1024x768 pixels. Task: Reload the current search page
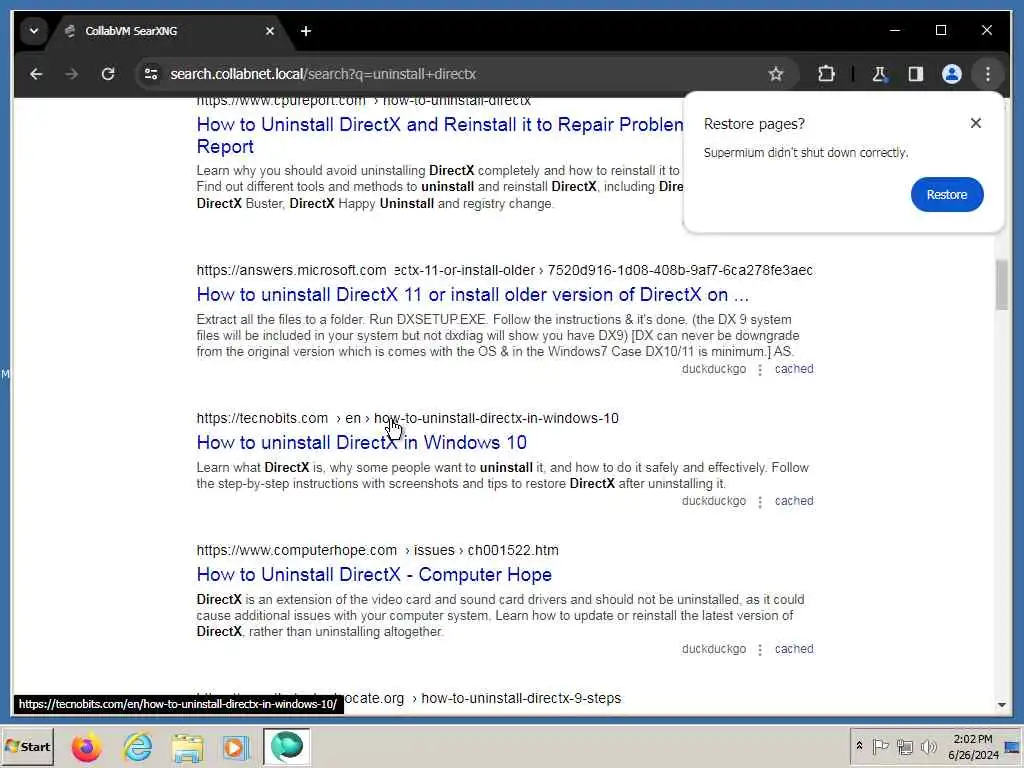108,74
